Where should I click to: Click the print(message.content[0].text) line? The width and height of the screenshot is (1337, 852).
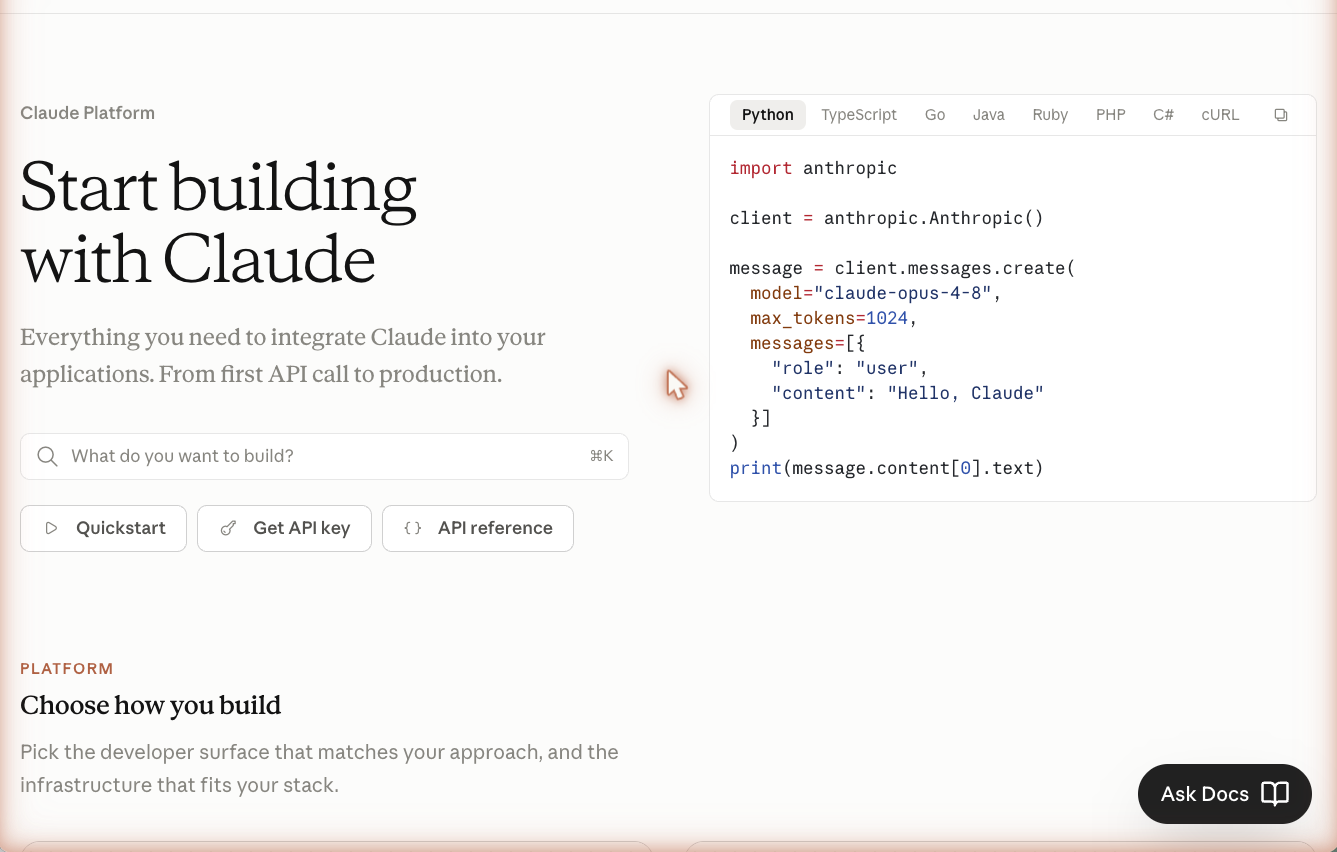pyautogui.click(x=887, y=468)
